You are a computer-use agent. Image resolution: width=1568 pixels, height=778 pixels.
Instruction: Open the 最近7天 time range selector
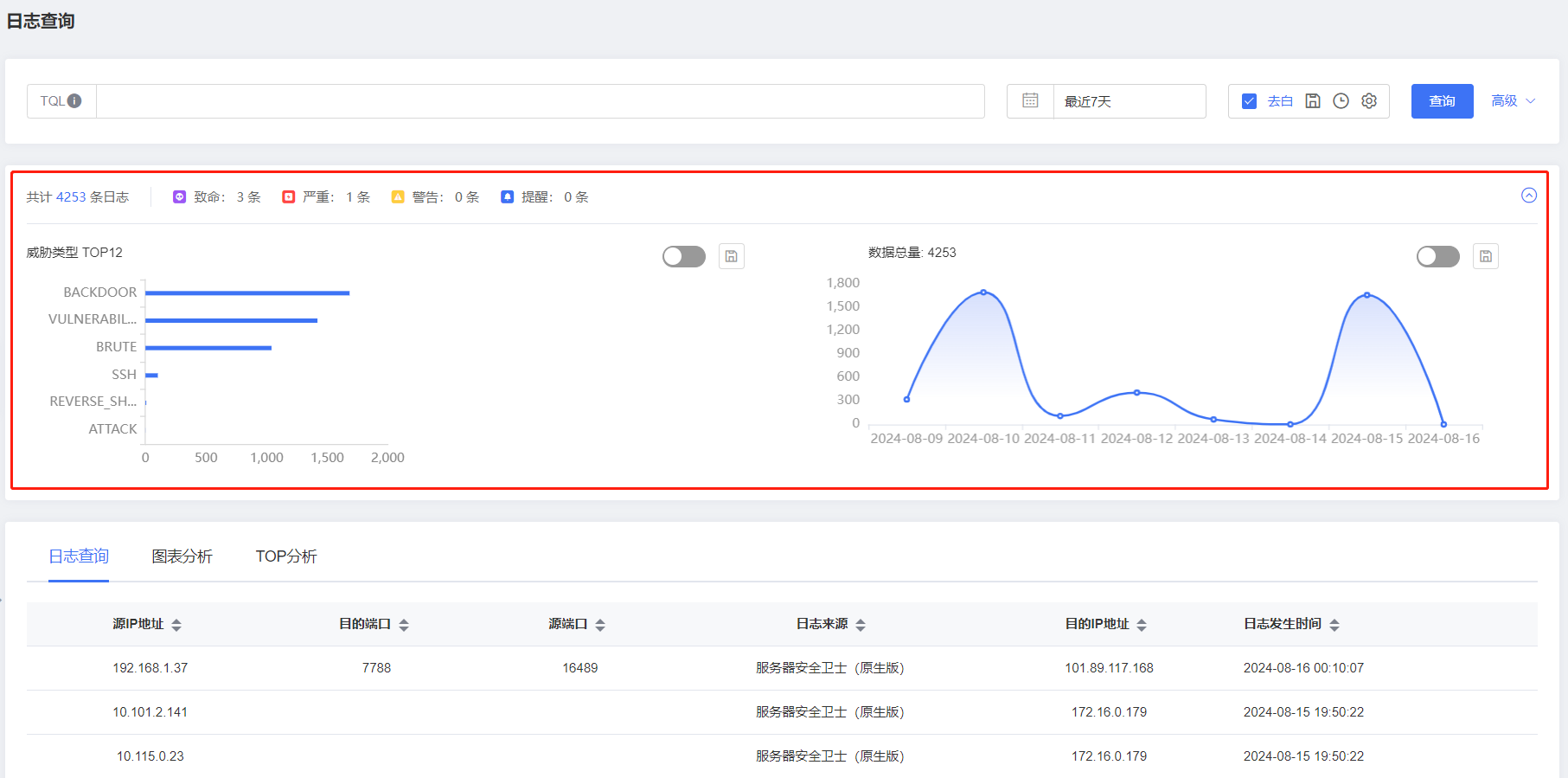(1130, 101)
